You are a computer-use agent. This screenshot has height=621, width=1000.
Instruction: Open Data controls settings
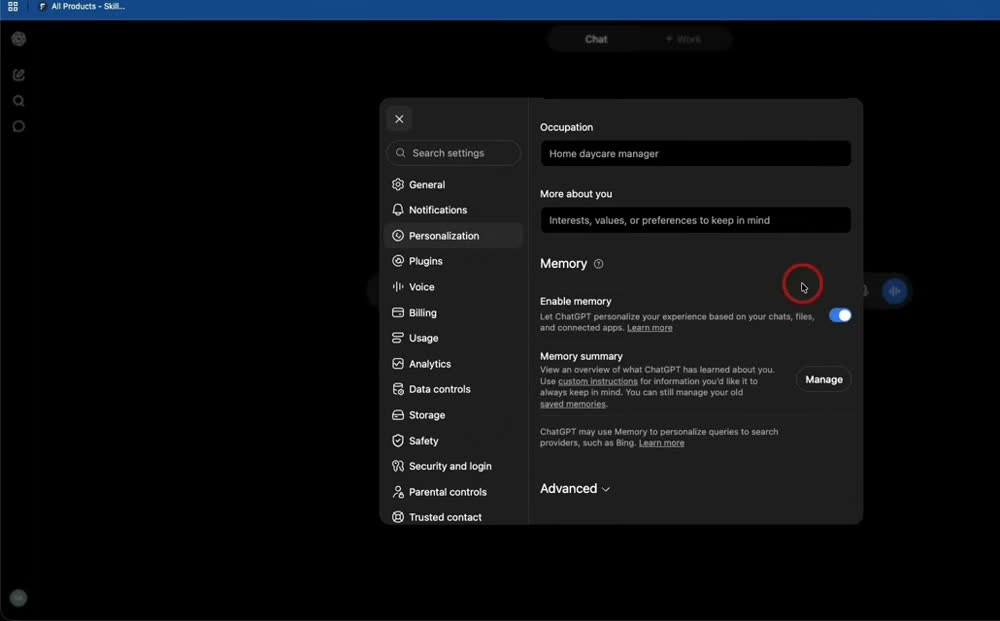(x=453, y=389)
